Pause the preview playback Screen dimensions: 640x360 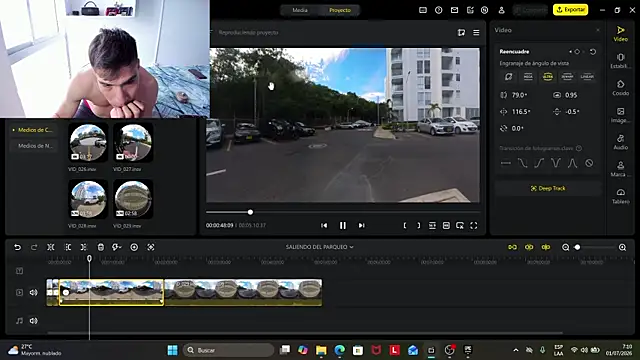point(343,225)
